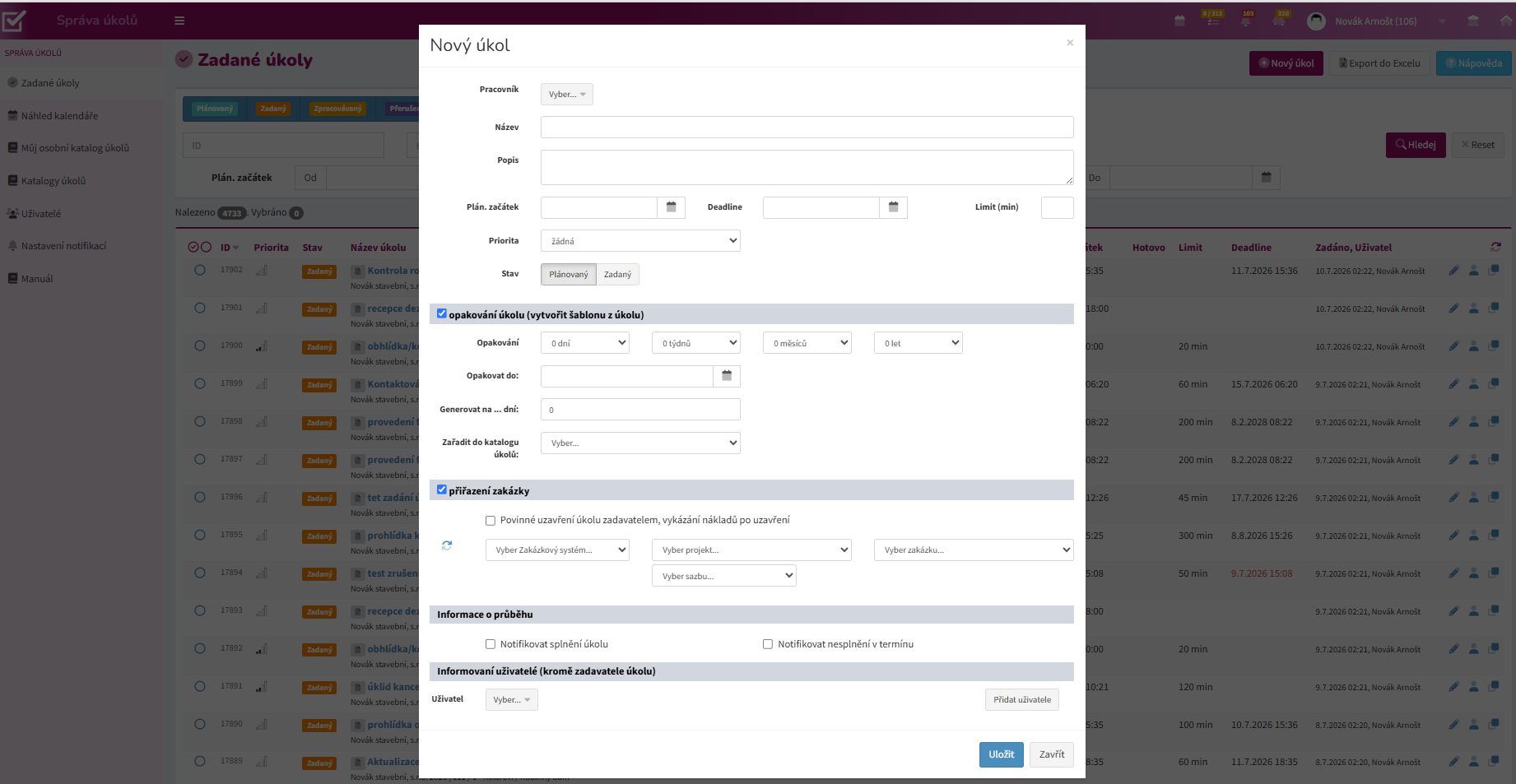Open Vyber Zakázkový systém dropdown

557,550
